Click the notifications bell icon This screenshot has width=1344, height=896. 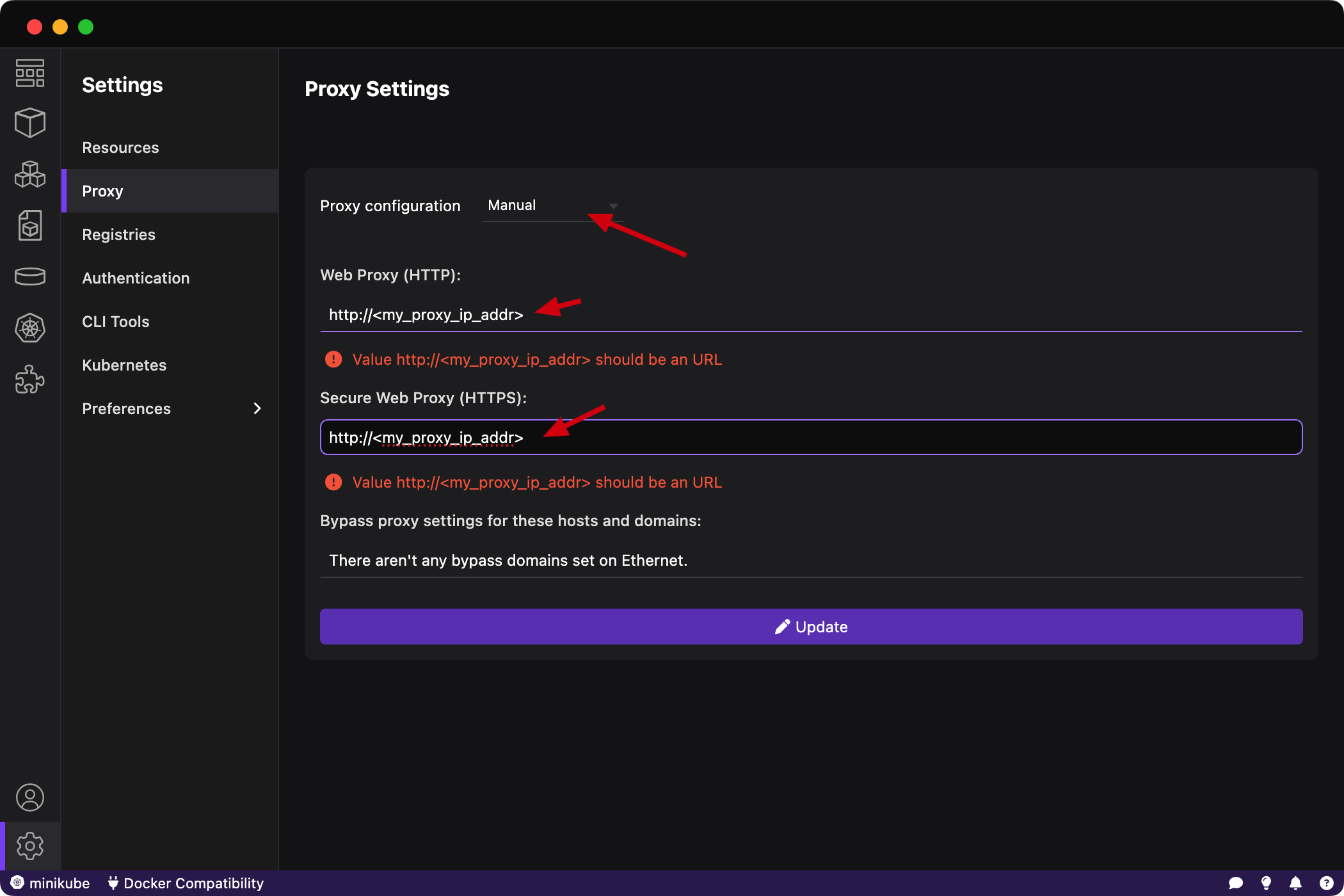[x=1295, y=883]
